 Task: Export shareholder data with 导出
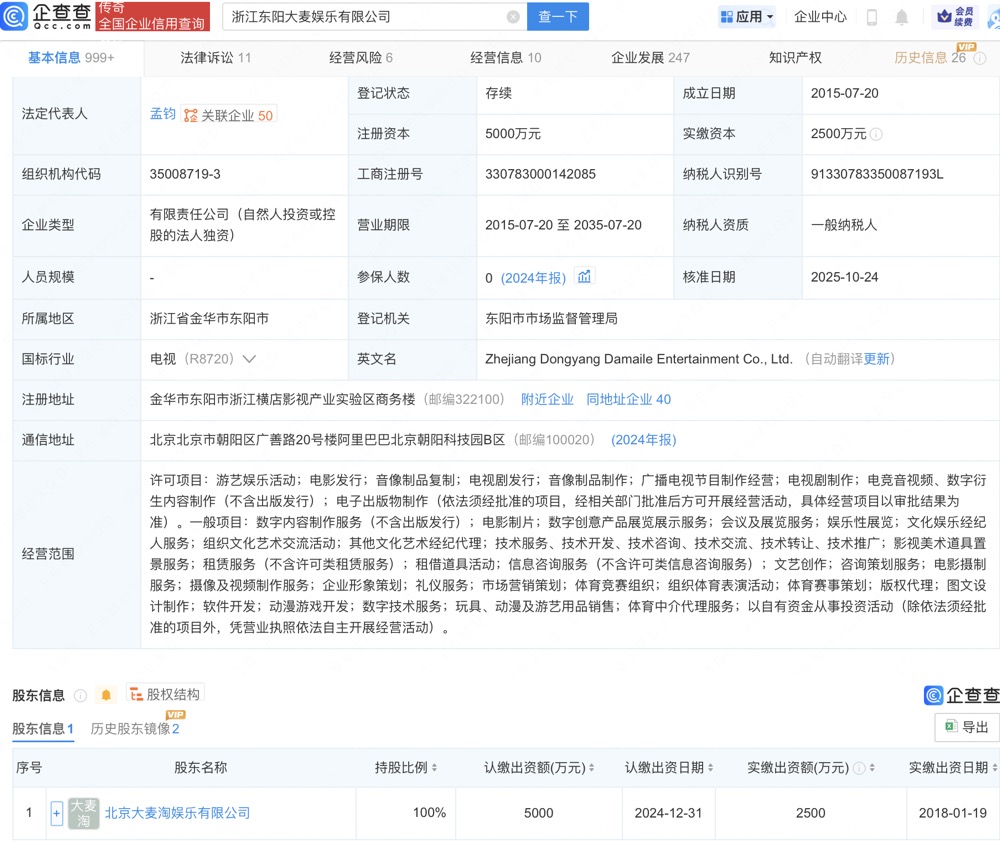point(966,727)
